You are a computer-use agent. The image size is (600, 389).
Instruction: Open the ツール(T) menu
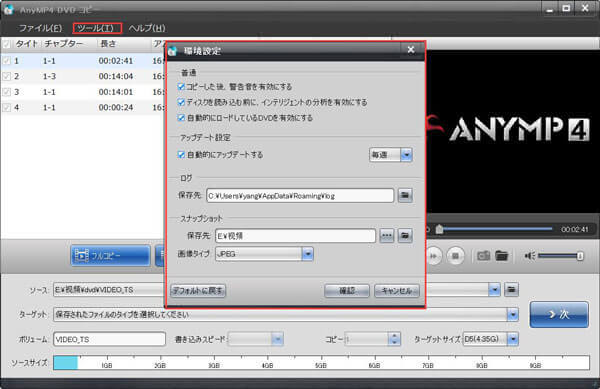[x=97, y=28]
